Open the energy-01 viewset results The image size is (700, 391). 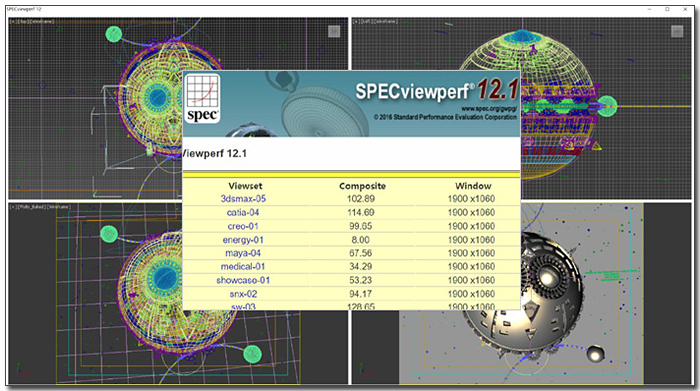point(243,240)
